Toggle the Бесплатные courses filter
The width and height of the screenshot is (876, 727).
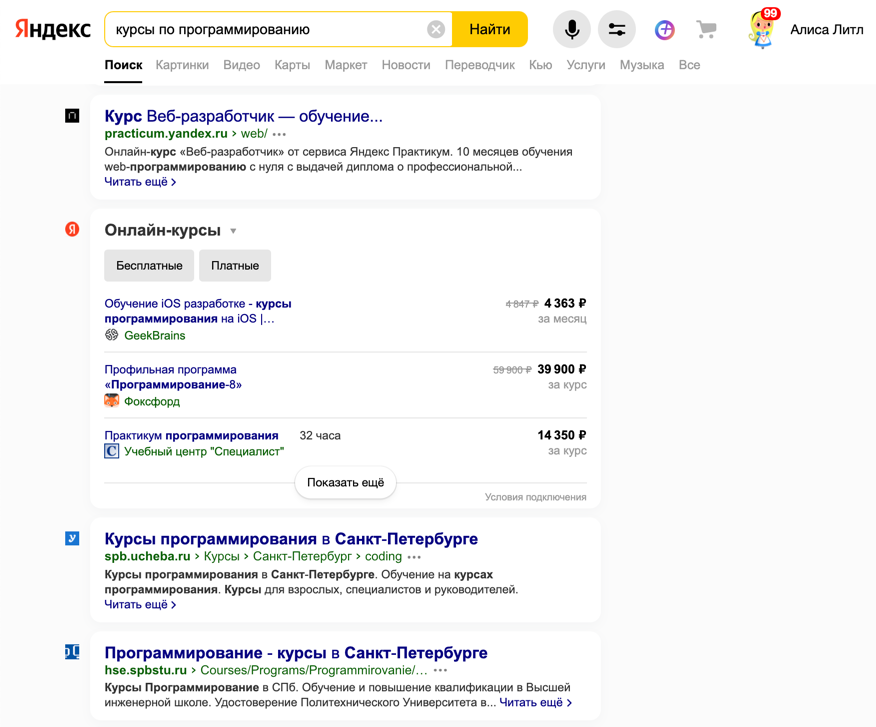149,266
